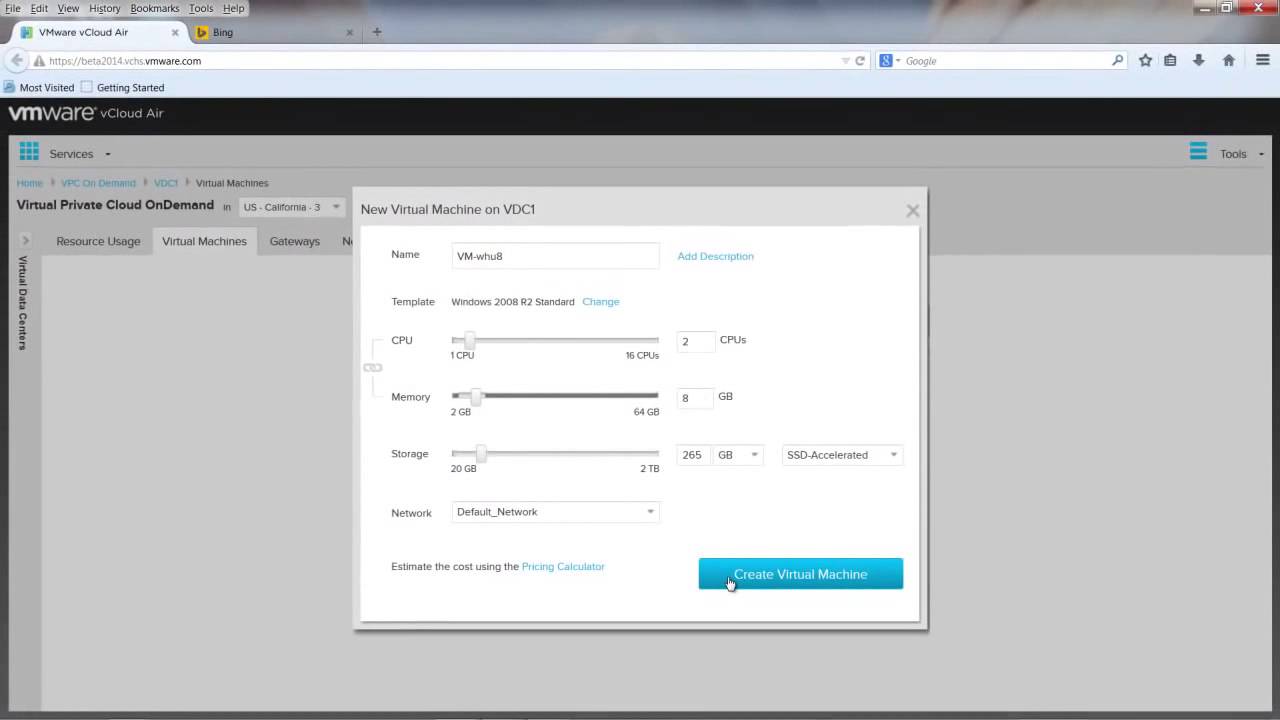Viewport: 1280px width, 720px height.
Task: Go to Home breadcrumb
Action: pyautogui.click(x=29, y=183)
